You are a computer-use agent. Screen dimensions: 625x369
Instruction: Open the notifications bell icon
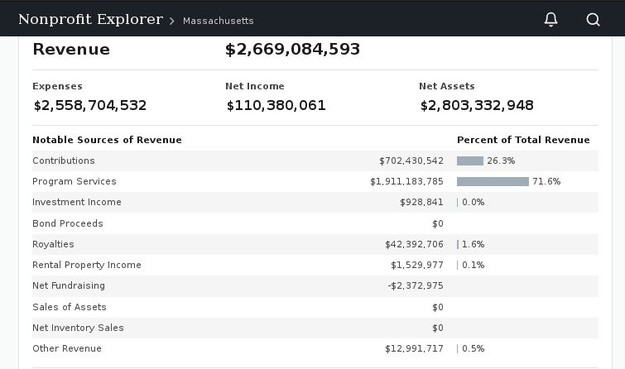click(x=551, y=19)
